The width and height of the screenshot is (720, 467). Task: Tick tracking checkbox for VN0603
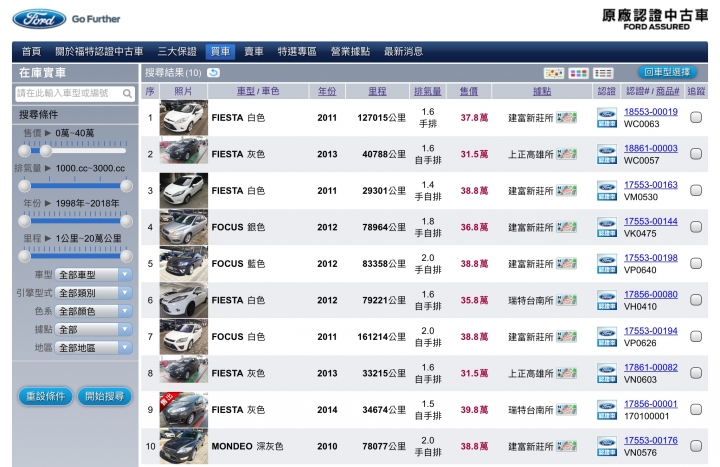tap(696, 373)
